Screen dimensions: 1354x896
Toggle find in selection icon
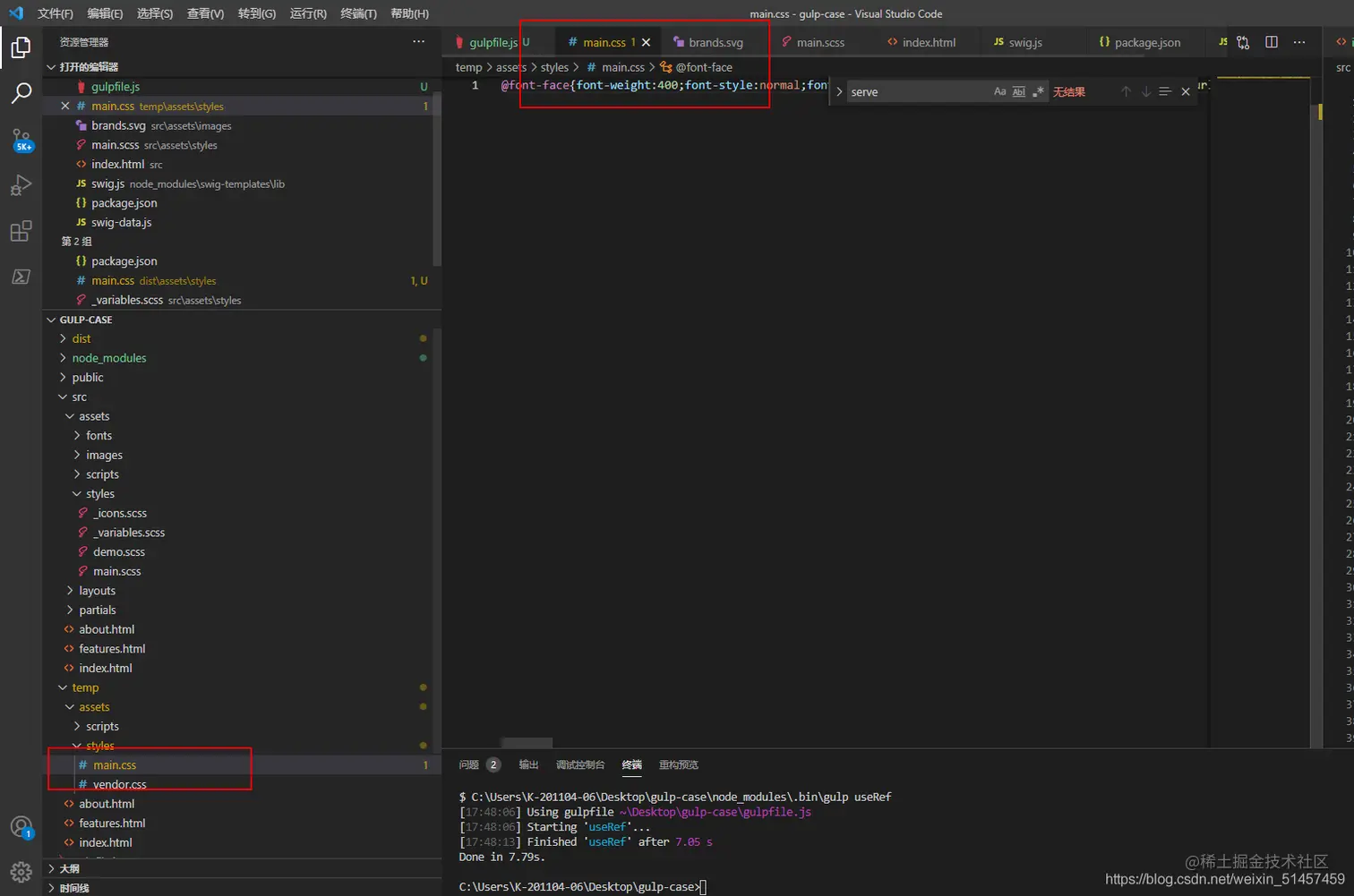click(x=1165, y=91)
